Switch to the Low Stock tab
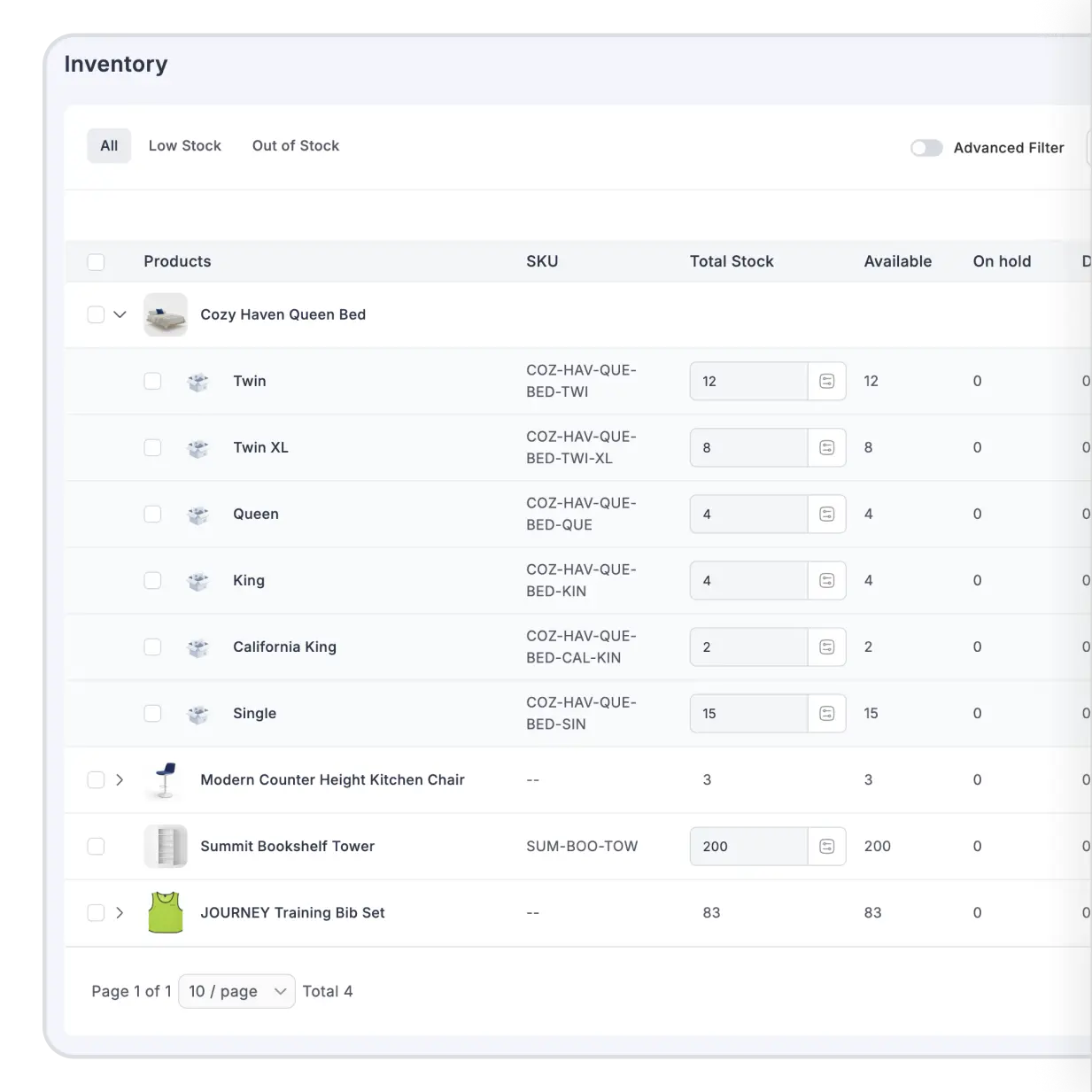1092x1092 pixels. (185, 146)
